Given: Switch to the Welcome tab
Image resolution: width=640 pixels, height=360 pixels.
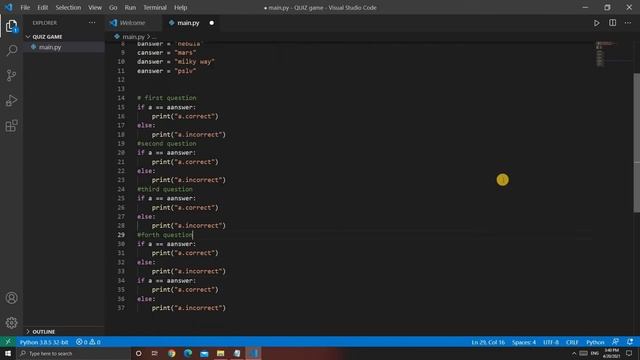Looking at the screenshot, I should click(x=133, y=23).
